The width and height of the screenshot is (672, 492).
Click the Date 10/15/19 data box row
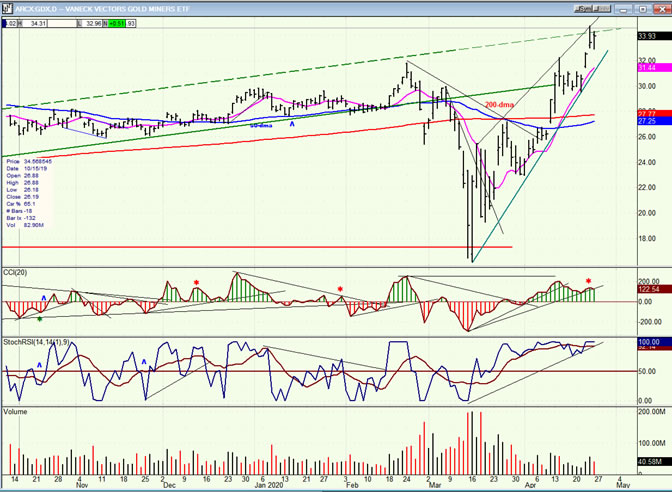[x=27, y=168]
